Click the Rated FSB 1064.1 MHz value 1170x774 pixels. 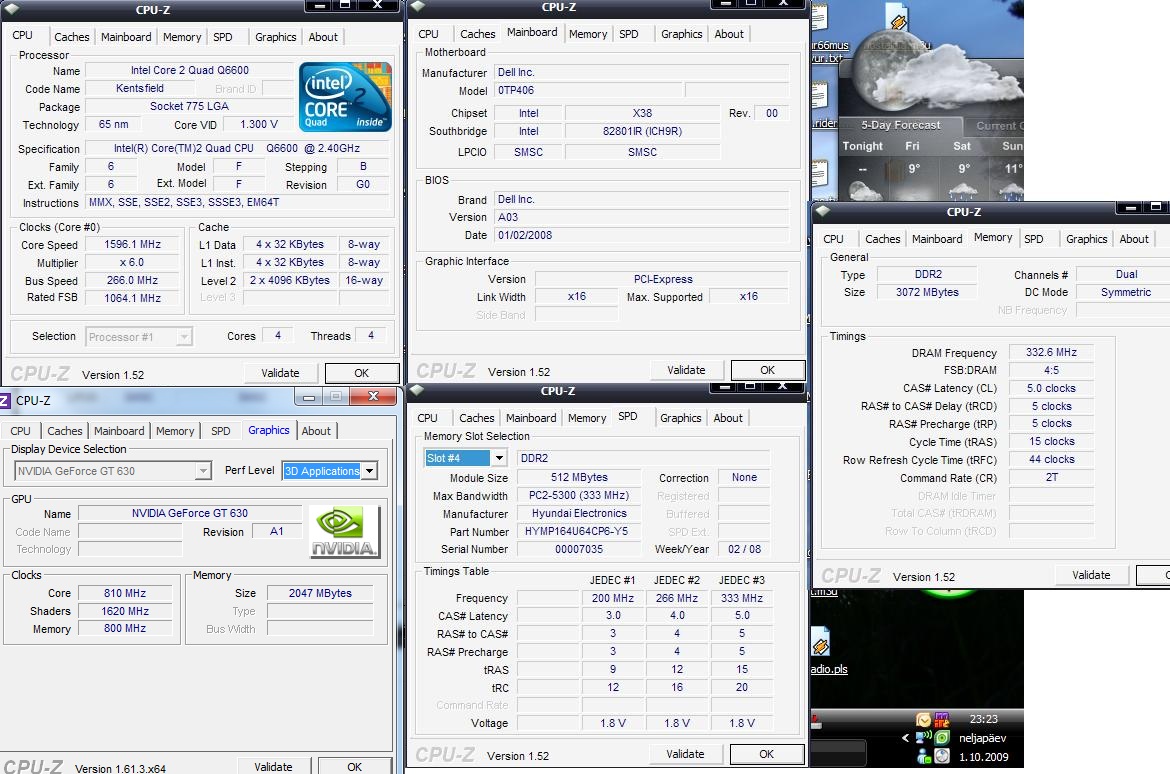pos(132,298)
